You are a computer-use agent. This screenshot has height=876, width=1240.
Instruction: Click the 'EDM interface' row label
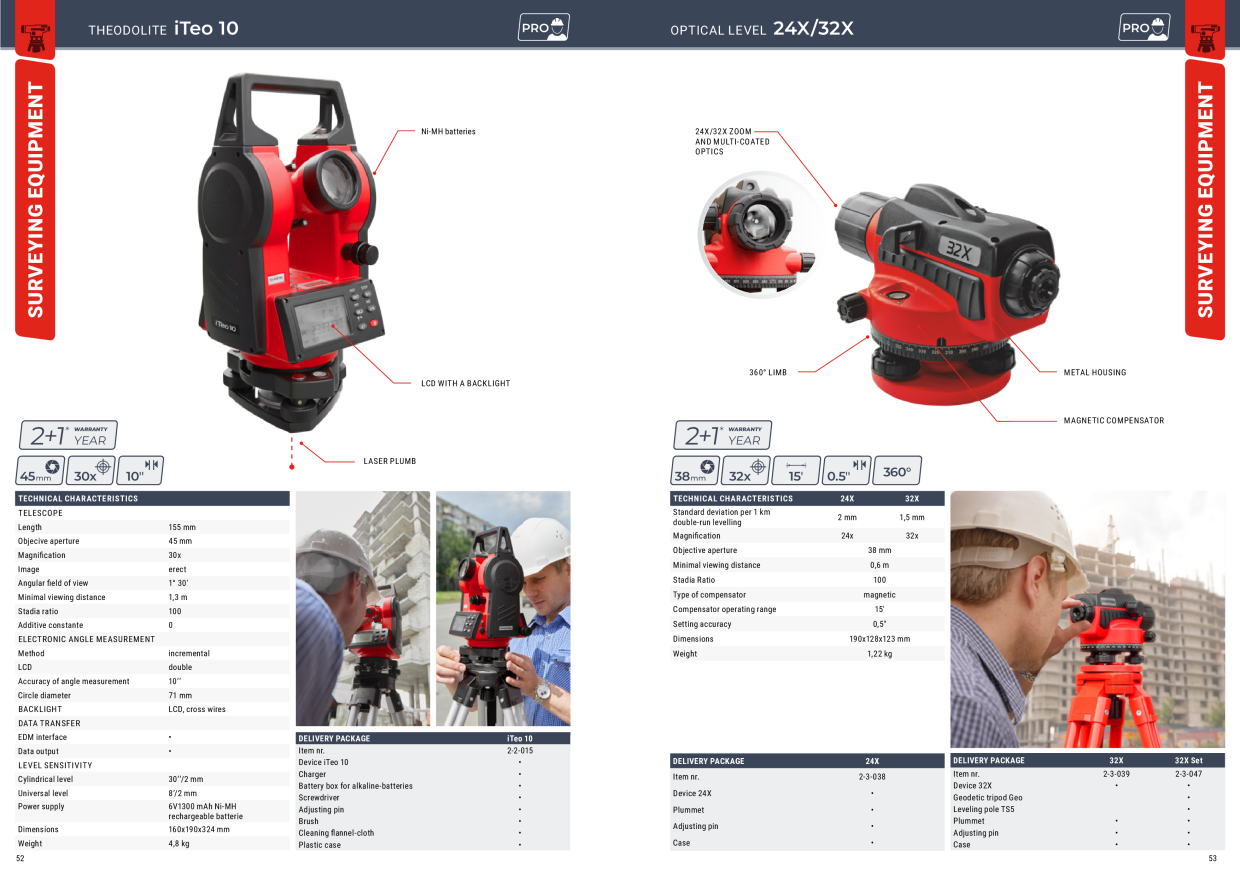pos(42,737)
